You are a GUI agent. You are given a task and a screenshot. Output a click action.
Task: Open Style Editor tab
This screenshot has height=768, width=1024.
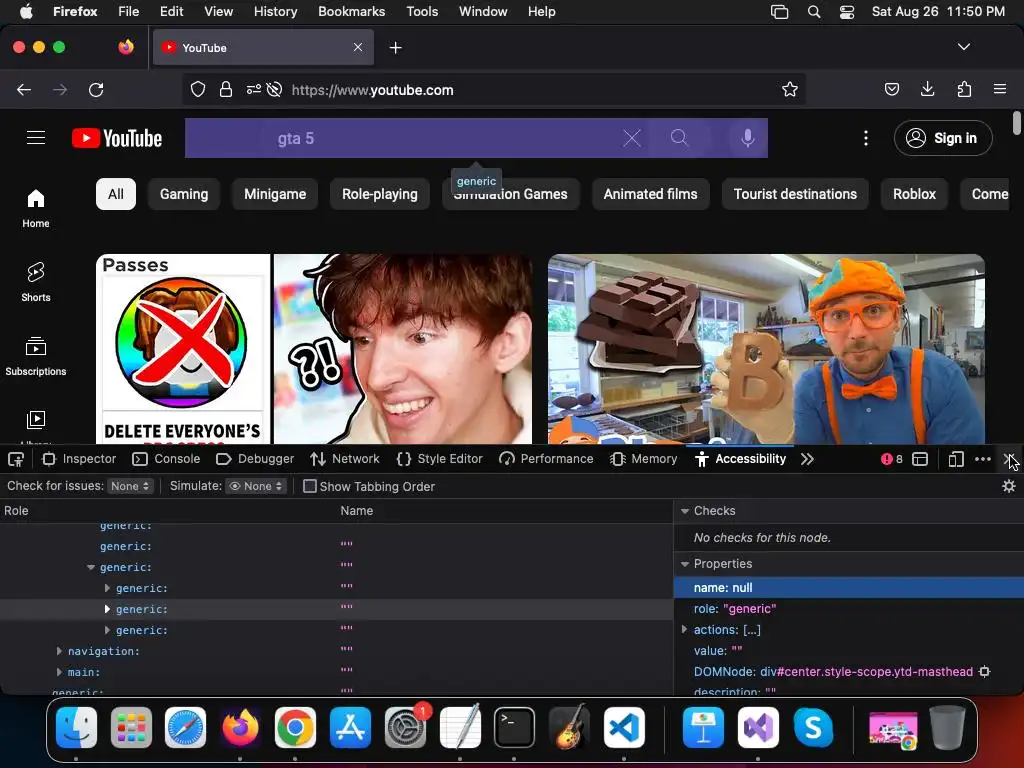(440, 459)
